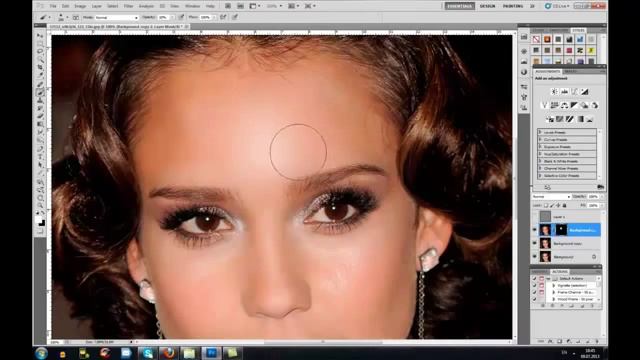
Task: Open the arrange documents dropdown
Action: tap(293, 6)
